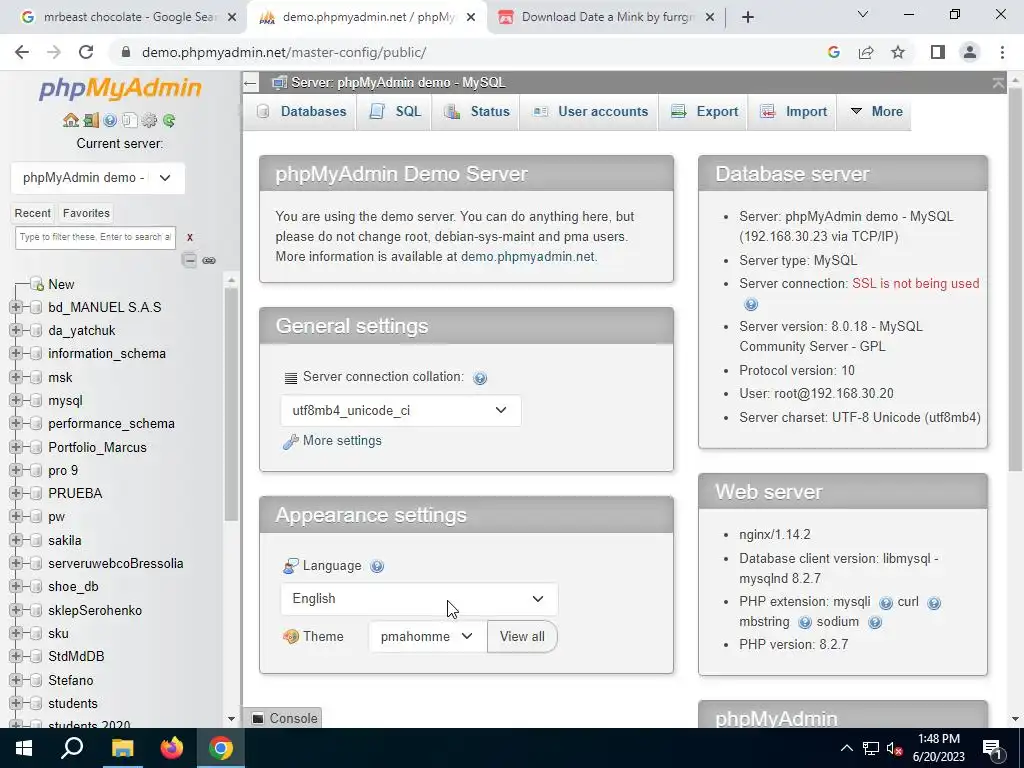Clear the database filter with red X
The width and height of the screenshot is (1024, 768).
pyautogui.click(x=189, y=238)
